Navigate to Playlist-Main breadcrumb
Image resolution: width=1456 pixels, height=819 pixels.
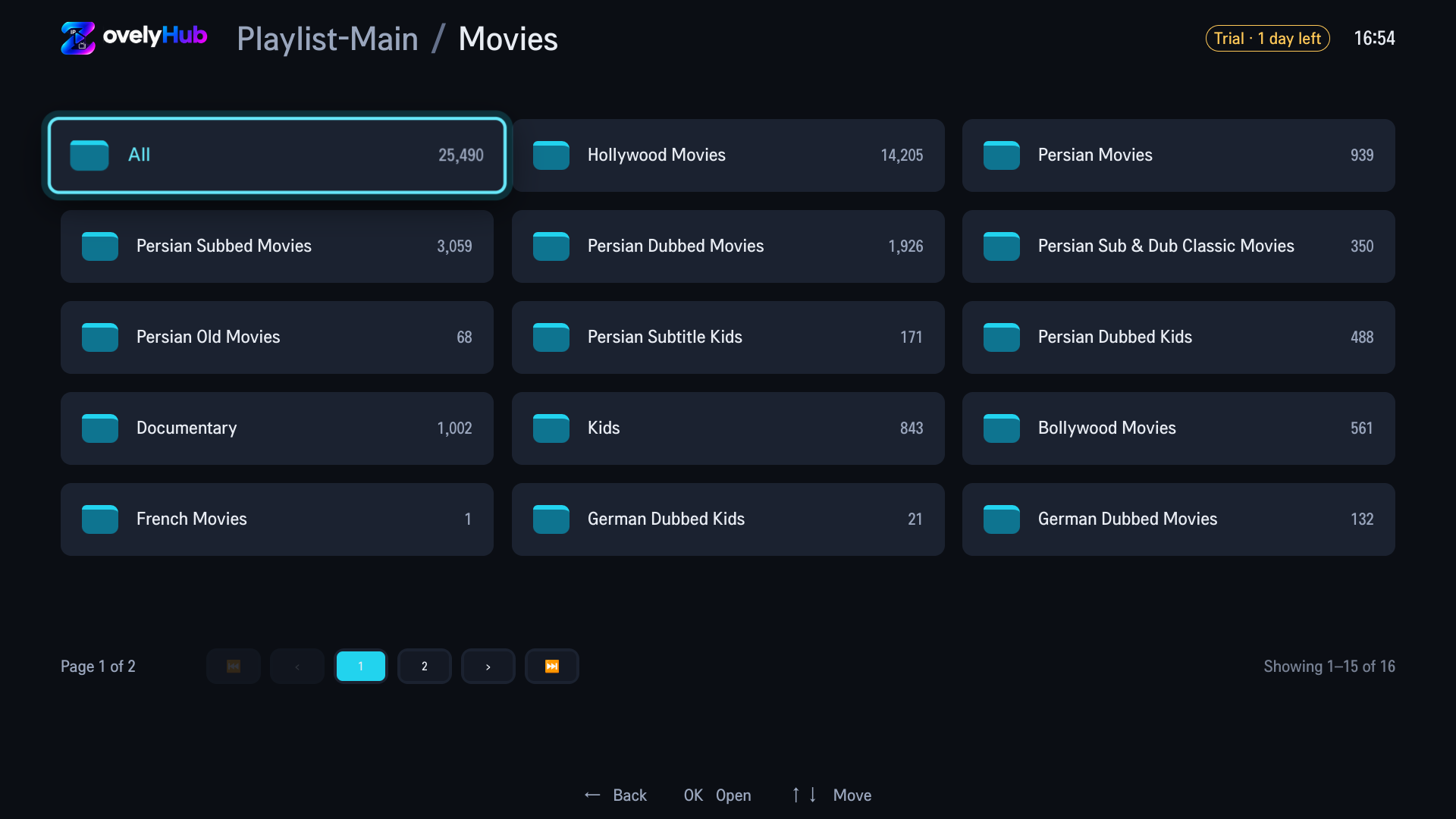[328, 39]
